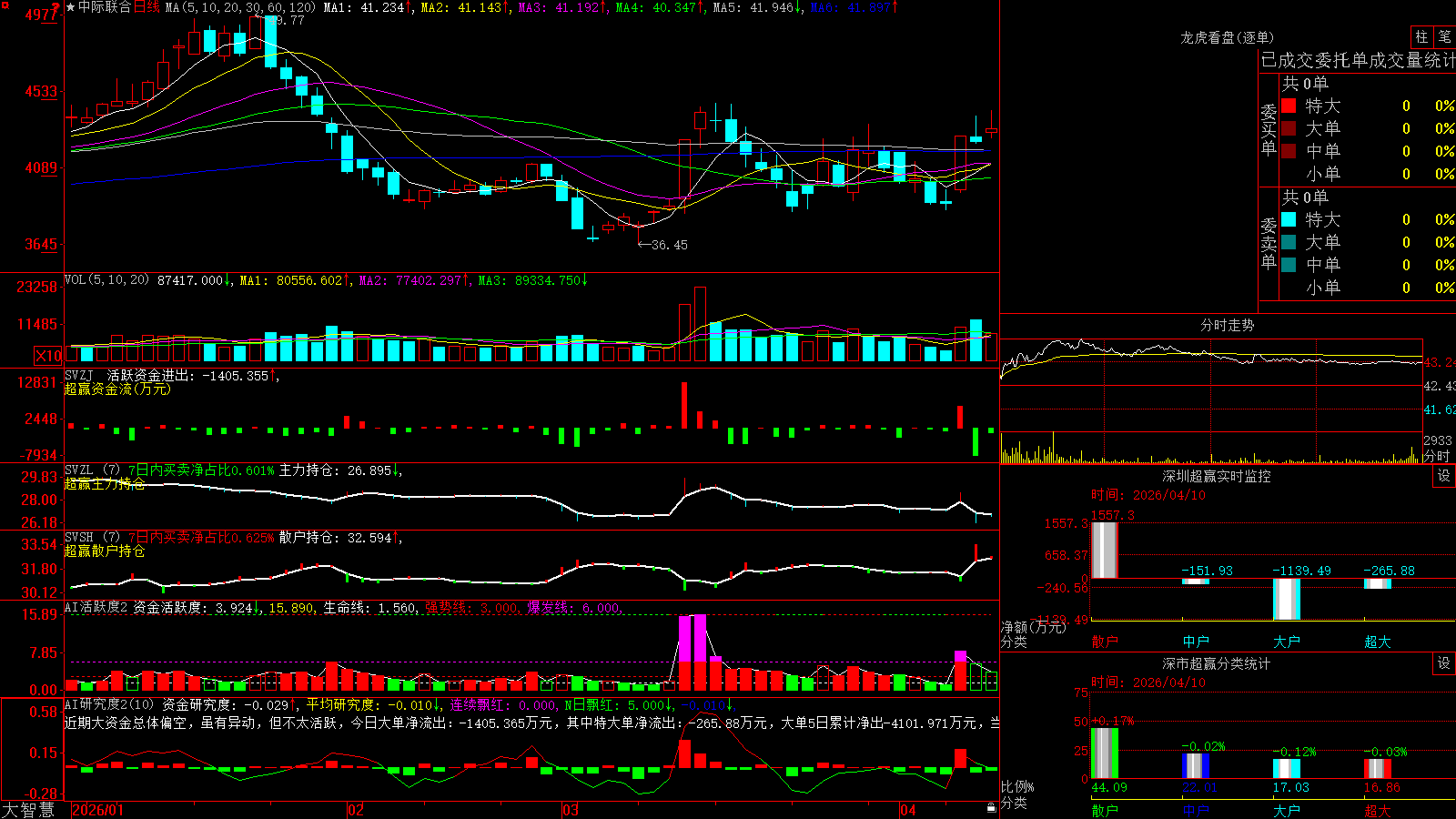Select 散户 category in 深圳超赢实时监控 chart
The image size is (1456, 819).
pos(1105,642)
